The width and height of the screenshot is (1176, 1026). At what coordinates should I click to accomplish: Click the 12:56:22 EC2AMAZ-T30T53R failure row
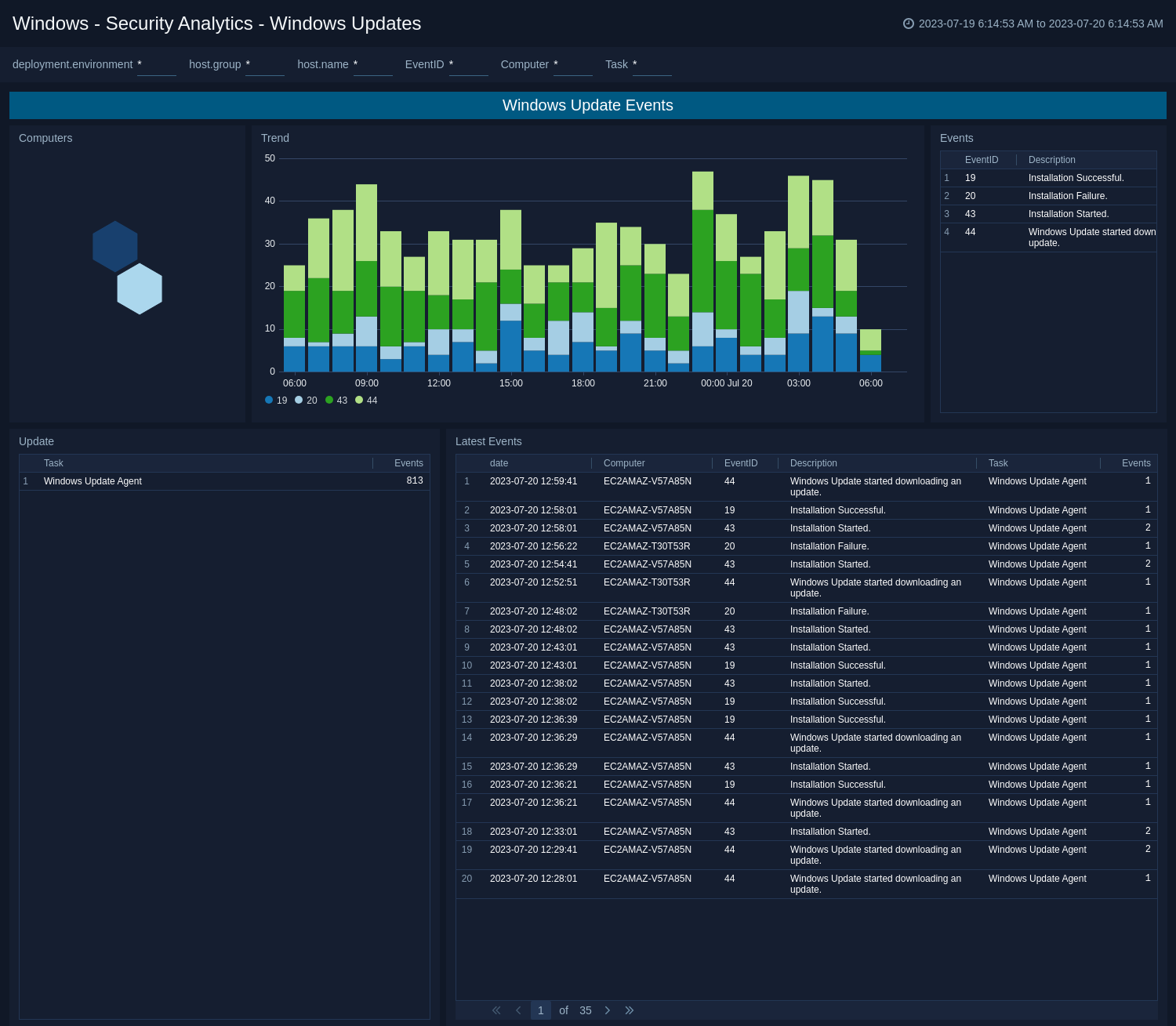click(x=806, y=546)
